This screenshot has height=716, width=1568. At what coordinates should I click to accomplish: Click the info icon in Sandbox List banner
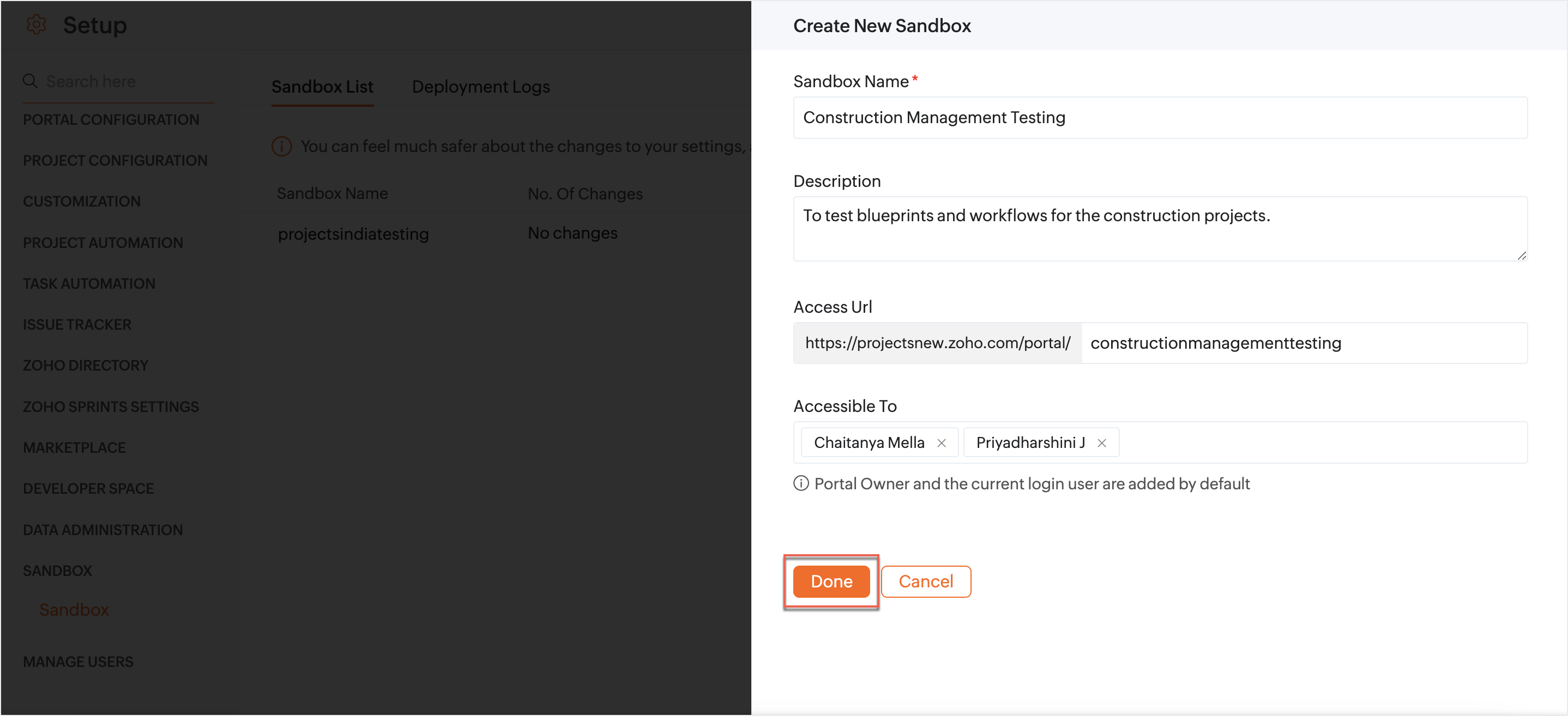pos(281,147)
